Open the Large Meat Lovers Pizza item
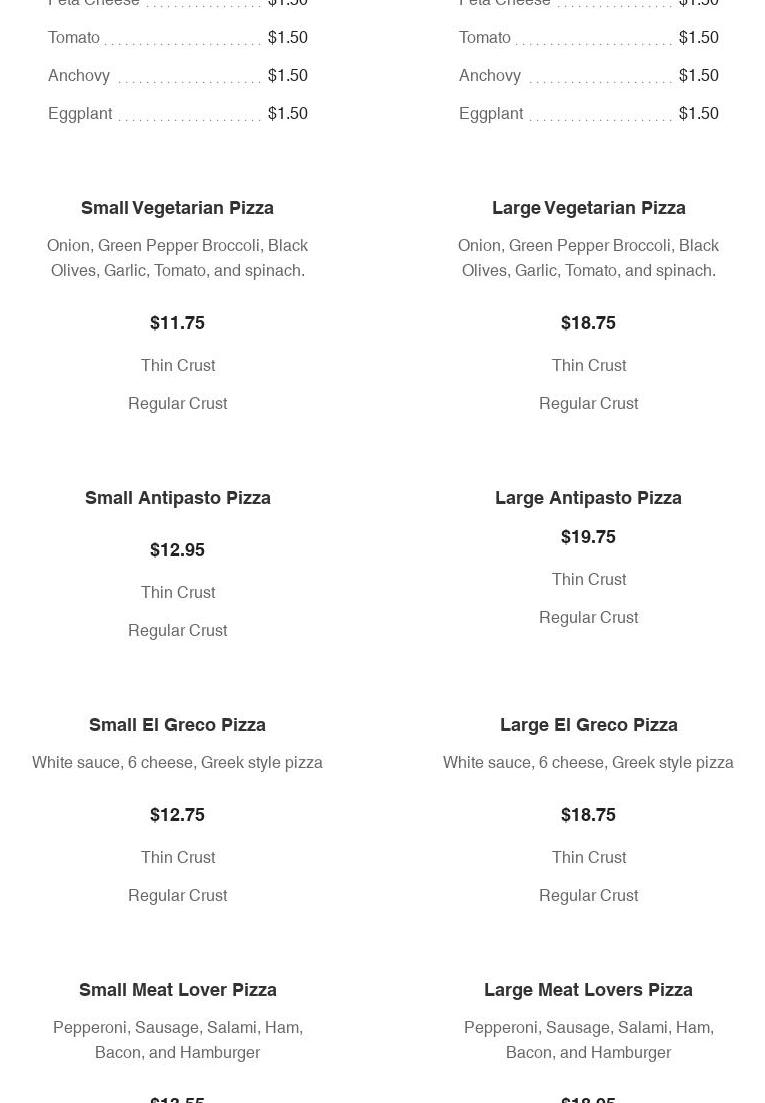Image resolution: width=765 pixels, height=1103 pixels. point(588,990)
